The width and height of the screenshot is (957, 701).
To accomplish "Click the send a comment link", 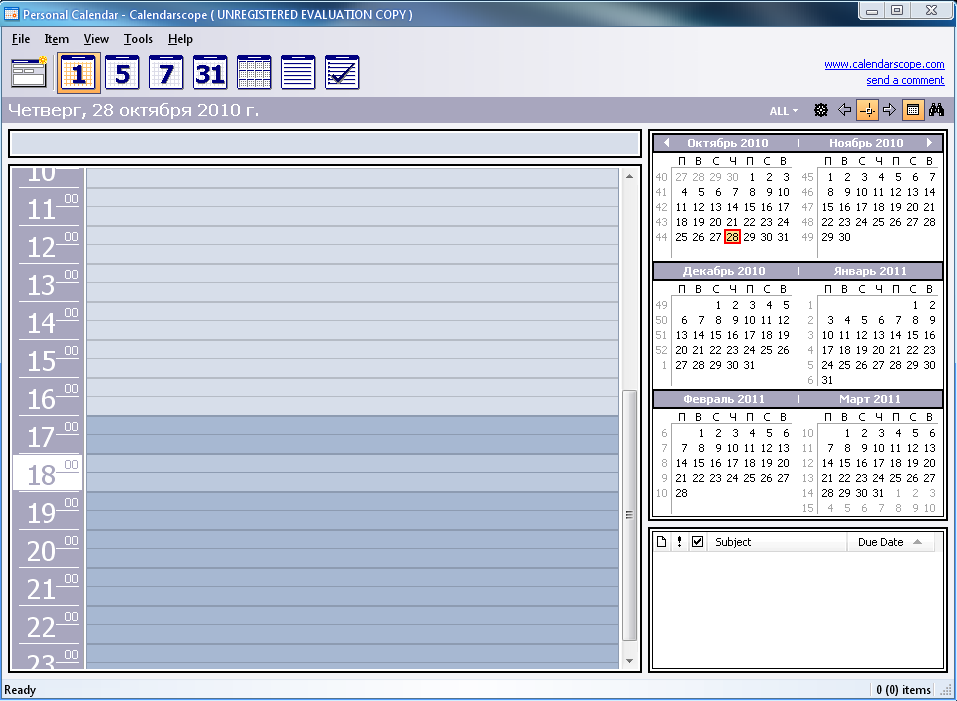I will tap(905, 80).
